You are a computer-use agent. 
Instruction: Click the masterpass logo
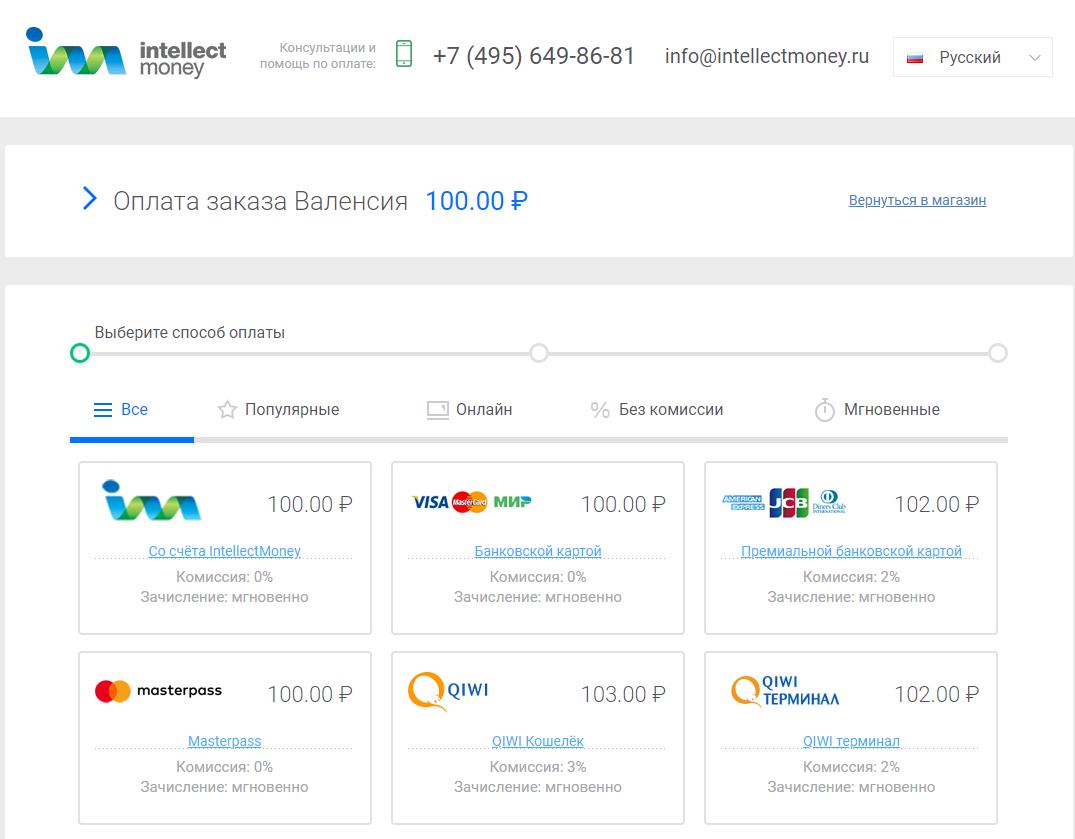click(x=158, y=691)
